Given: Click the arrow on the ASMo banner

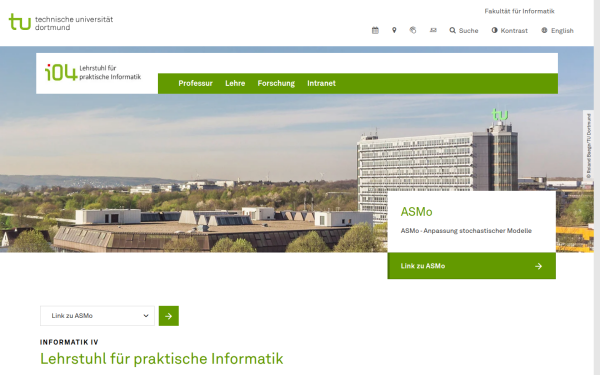Looking at the screenshot, I should 538,266.
